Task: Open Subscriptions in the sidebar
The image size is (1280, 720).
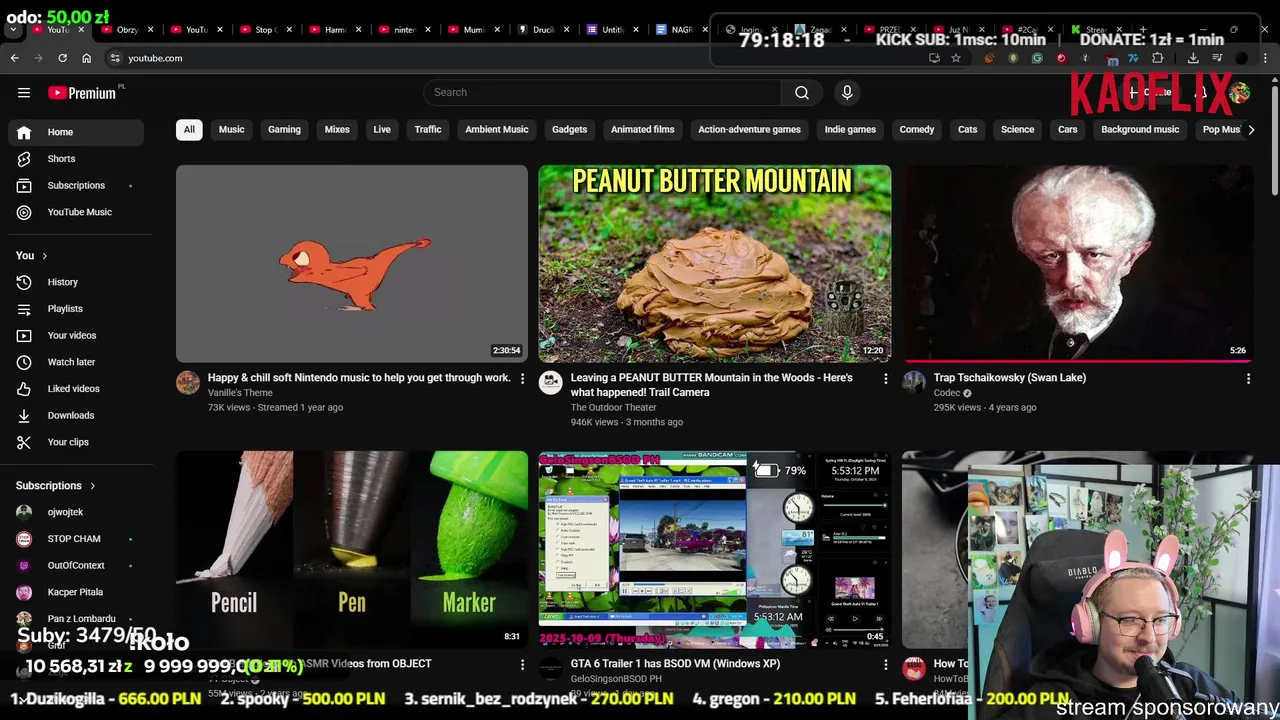Action: (76, 185)
